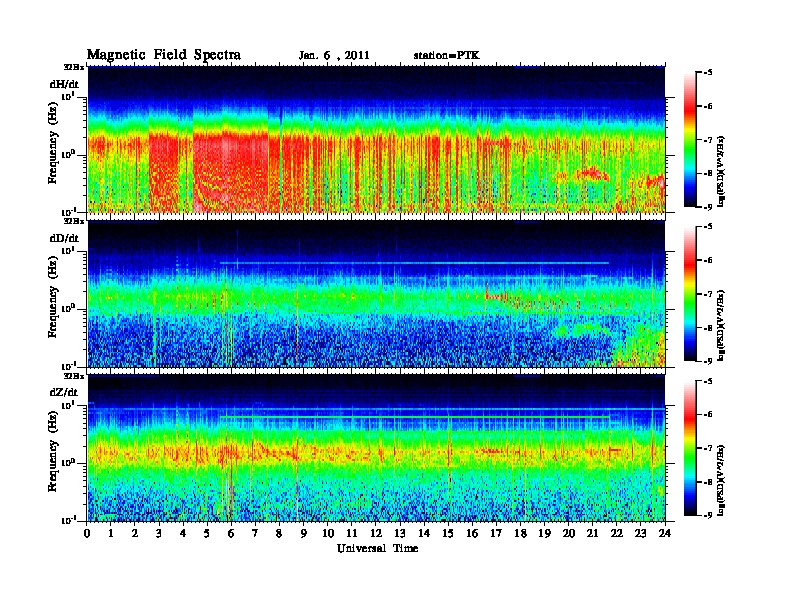Click hour tick label 5 on time axis
792x612 pixels.
pos(207,533)
